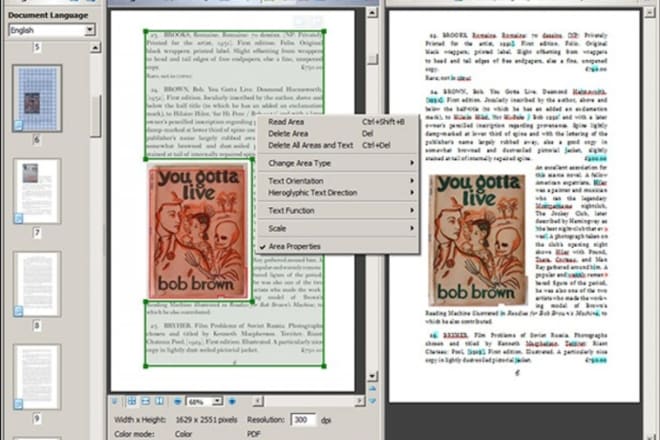
Task: Click the status icon on page 9 thumbnail
Action: tap(19, 404)
